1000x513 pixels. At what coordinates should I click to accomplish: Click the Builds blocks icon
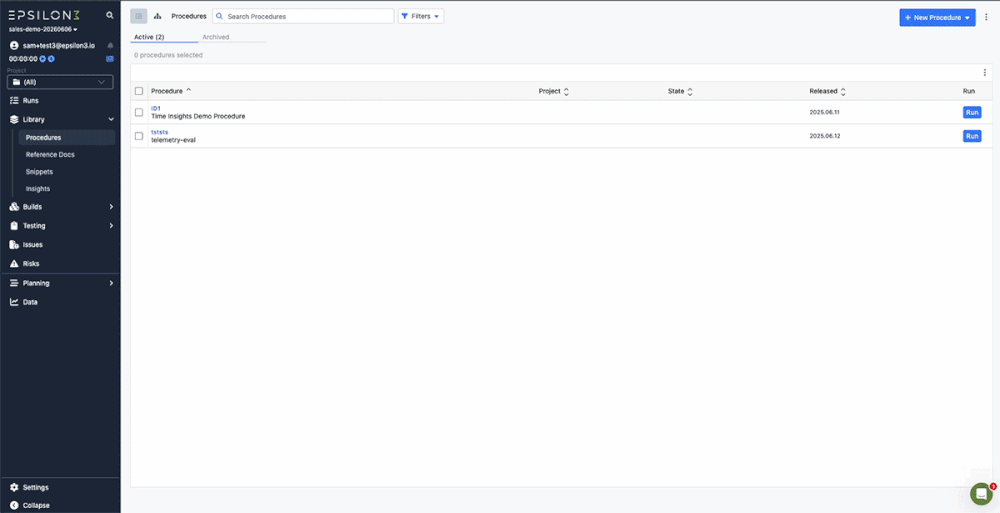(x=14, y=207)
